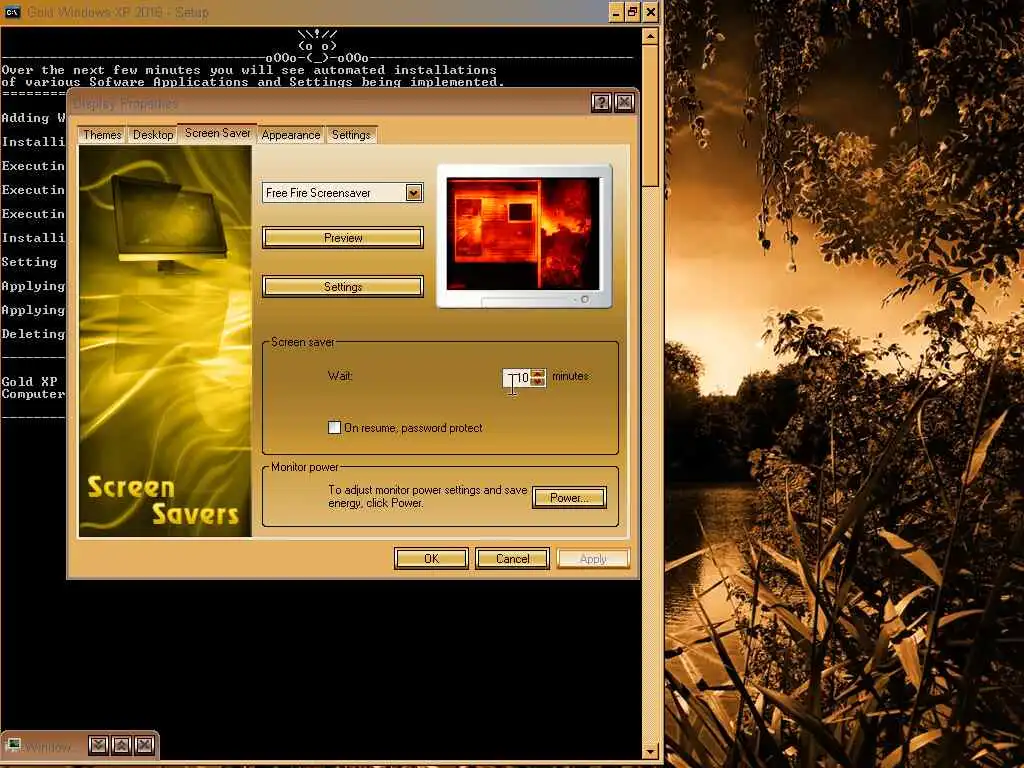Image resolution: width=1024 pixels, height=768 pixels.
Task: Open the Appearance tab
Action: click(x=291, y=135)
